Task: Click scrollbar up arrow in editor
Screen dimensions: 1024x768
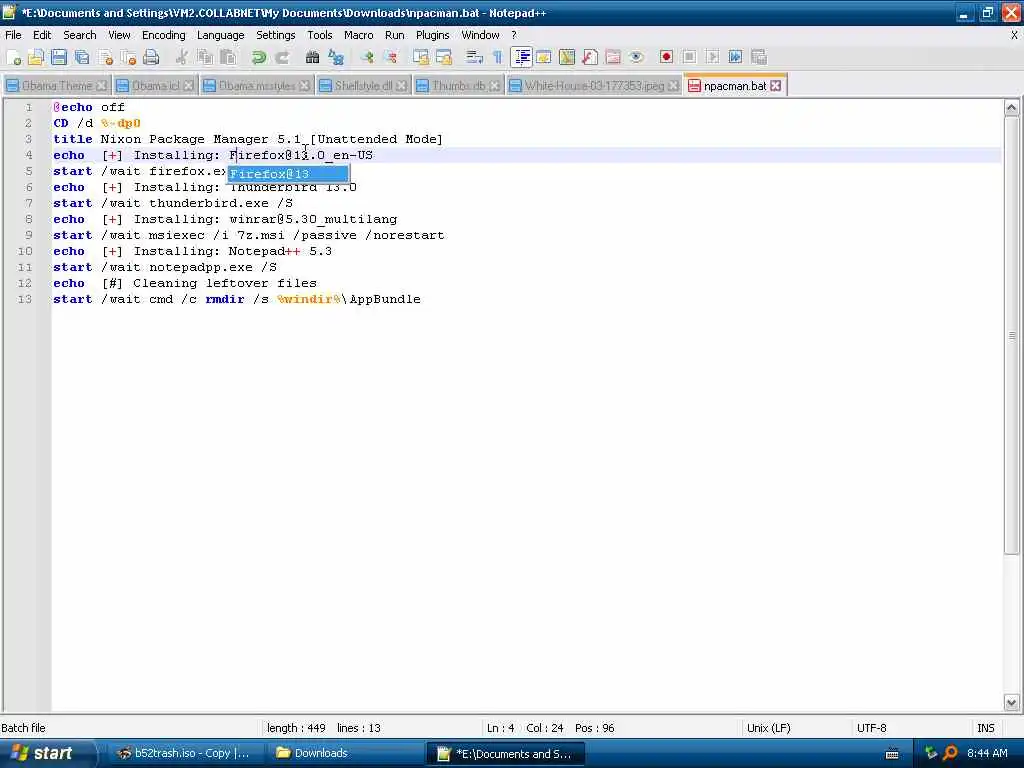Action: (1011, 108)
